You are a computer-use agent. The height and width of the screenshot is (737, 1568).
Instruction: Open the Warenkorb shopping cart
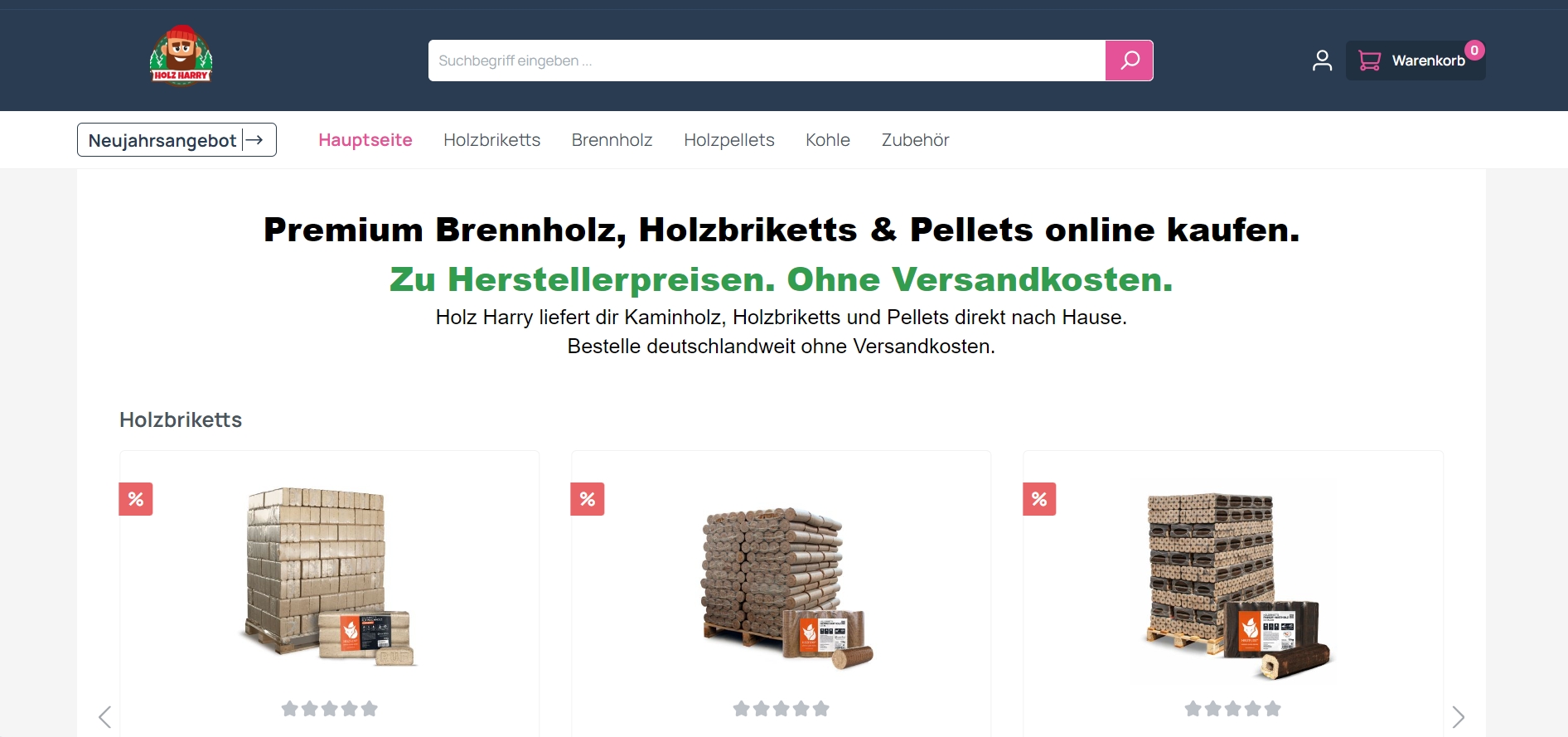[x=1415, y=61]
